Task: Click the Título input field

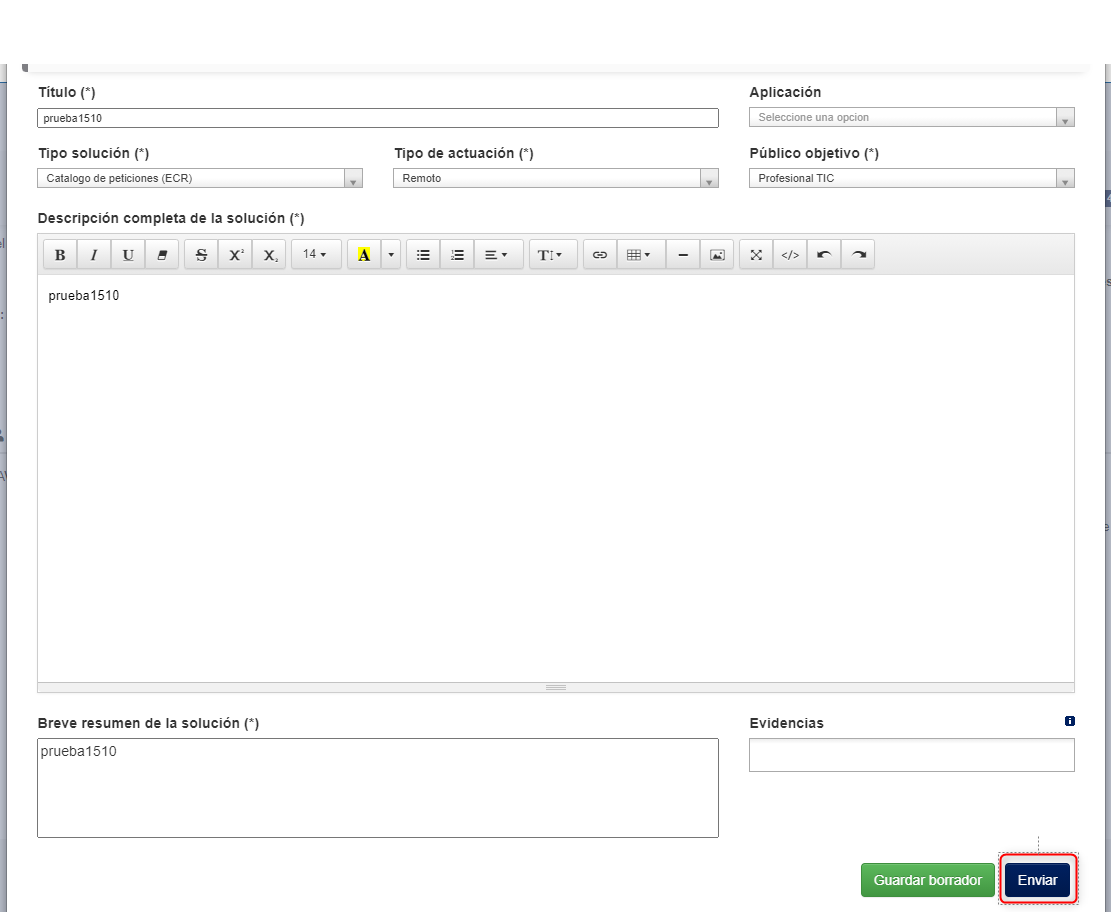Action: click(378, 118)
